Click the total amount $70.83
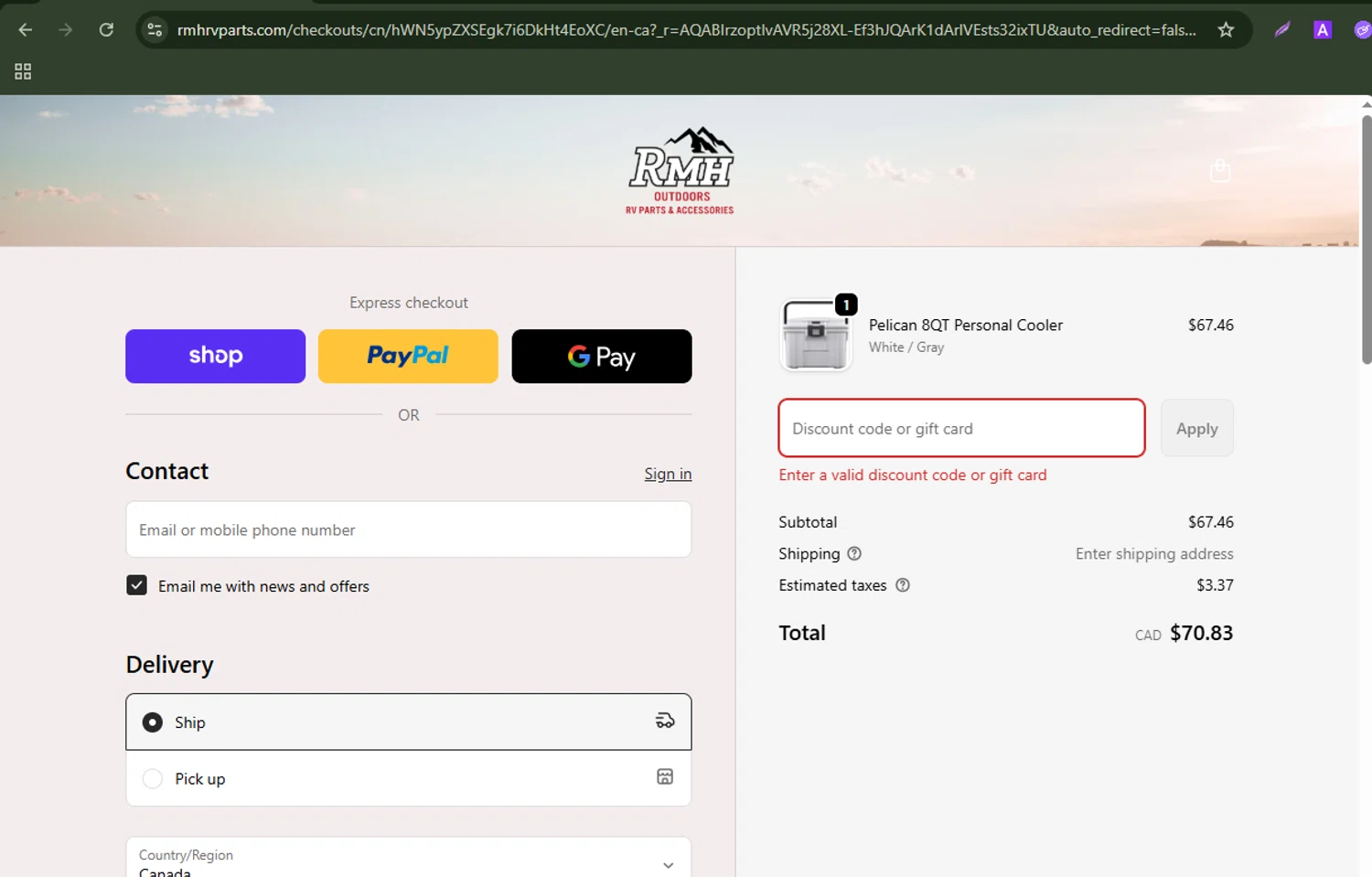 click(x=1201, y=633)
